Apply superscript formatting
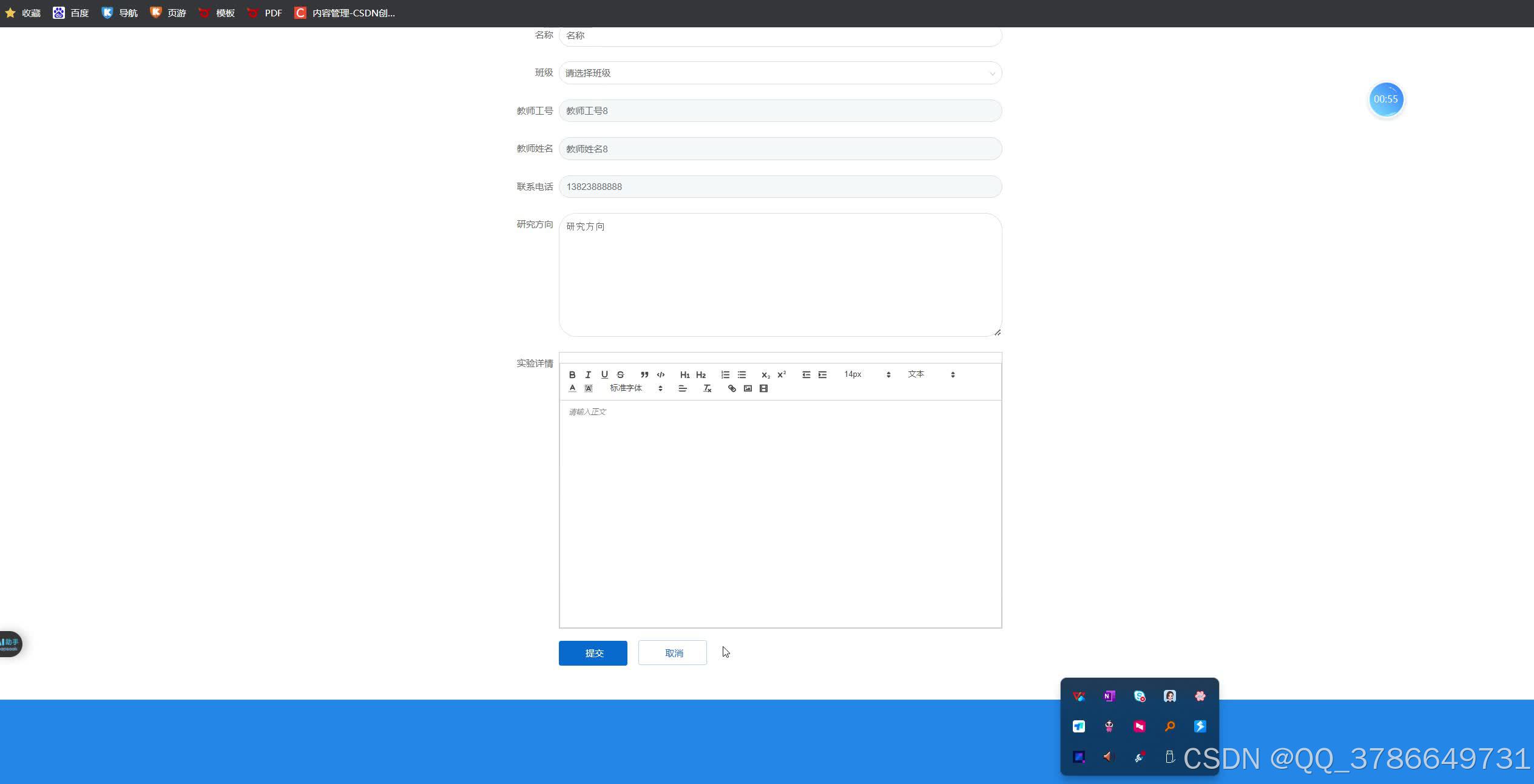This screenshot has width=1534, height=784. [x=782, y=374]
